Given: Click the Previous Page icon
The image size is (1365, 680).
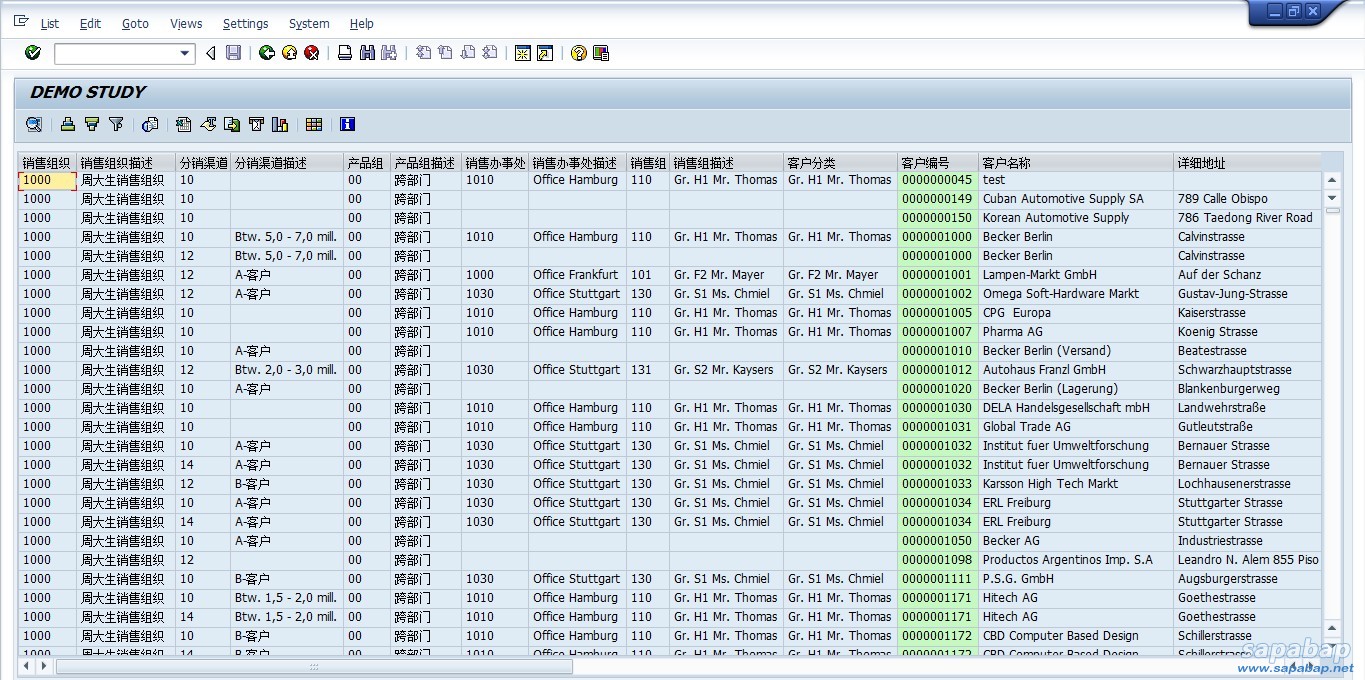Looking at the screenshot, I should pos(445,53).
